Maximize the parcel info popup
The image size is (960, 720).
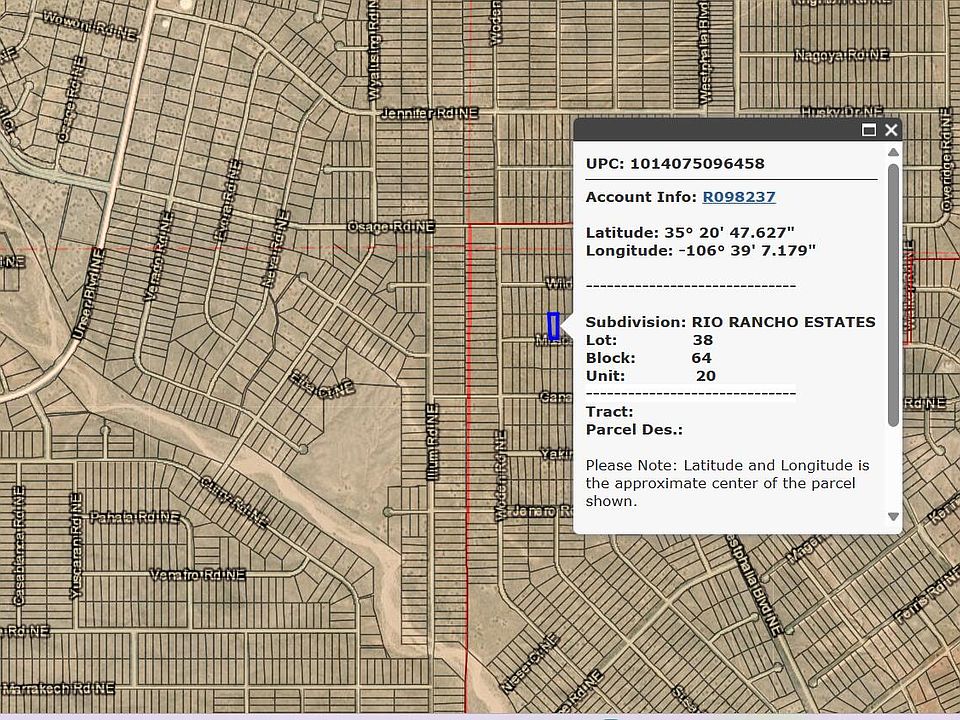(x=869, y=130)
